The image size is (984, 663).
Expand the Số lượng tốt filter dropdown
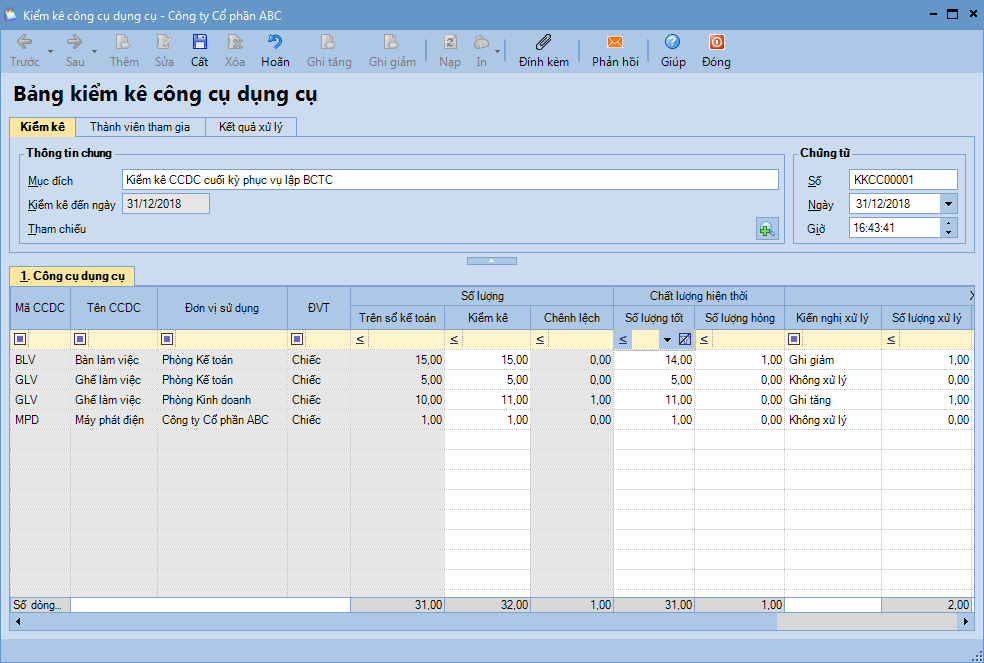pos(667,339)
